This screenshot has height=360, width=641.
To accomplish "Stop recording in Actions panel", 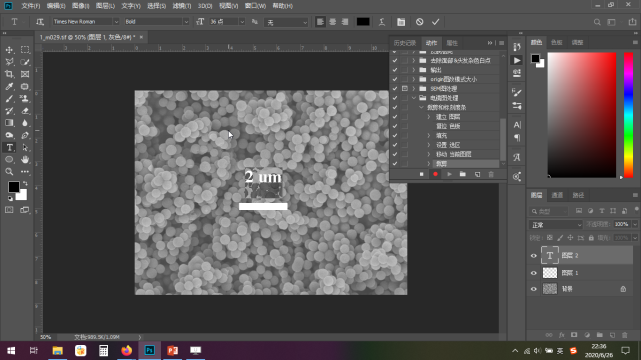I will tap(421, 174).
